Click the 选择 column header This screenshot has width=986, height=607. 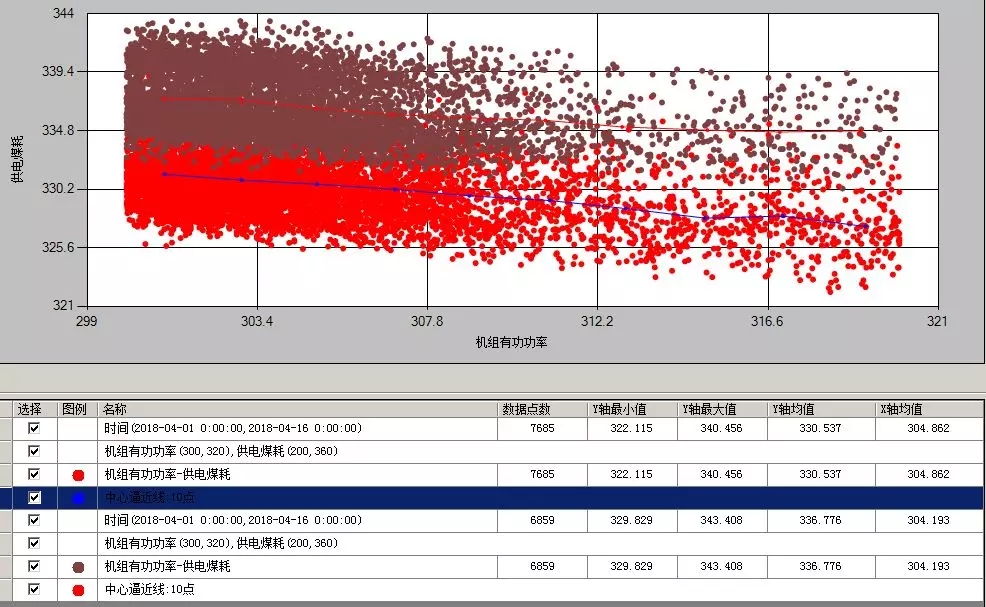click(x=30, y=409)
